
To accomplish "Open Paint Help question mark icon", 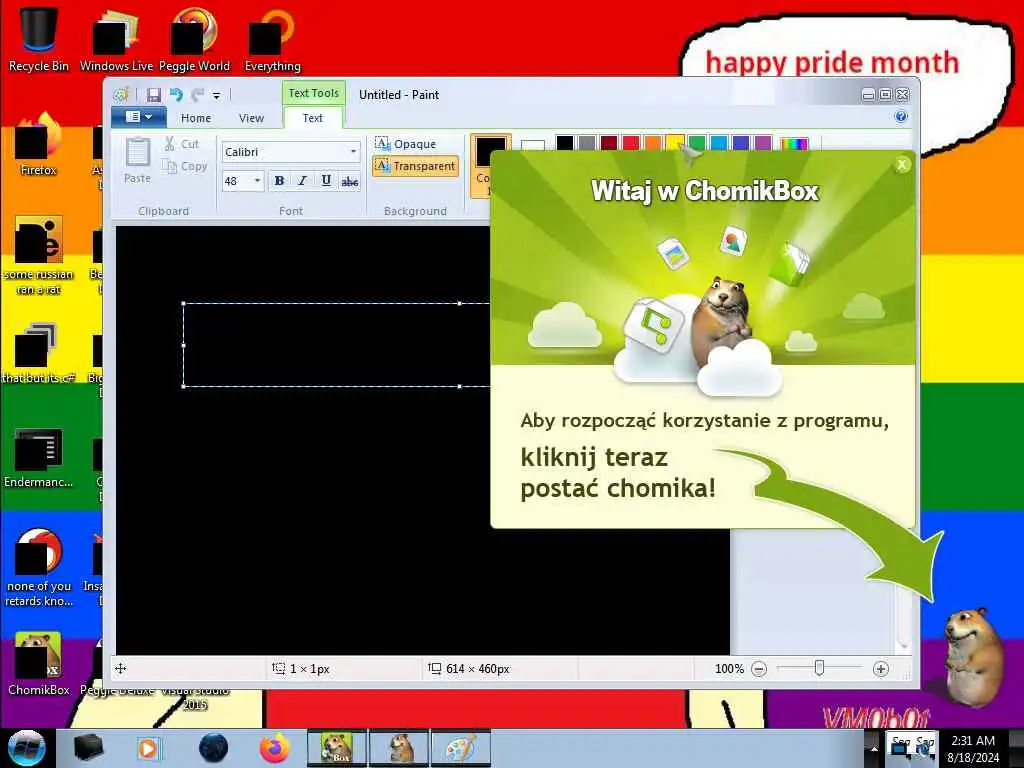I will pyautogui.click(x=901, y=117).
